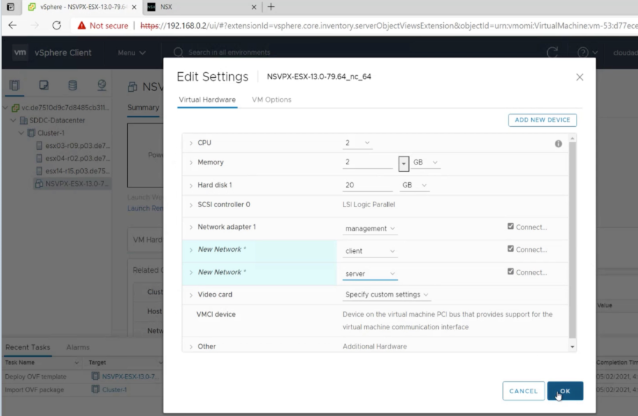
Task: Toggle Connect for client network
Action: [x=511, y=249]
